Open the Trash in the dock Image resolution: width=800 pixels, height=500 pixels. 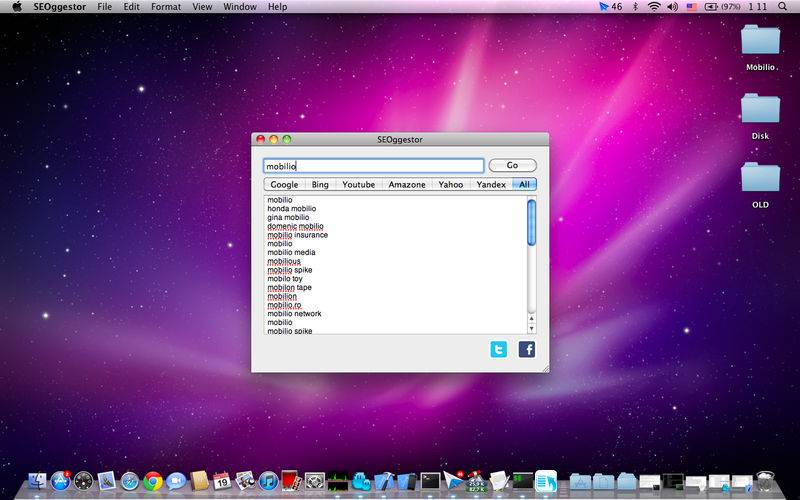(x=764, y=481)
